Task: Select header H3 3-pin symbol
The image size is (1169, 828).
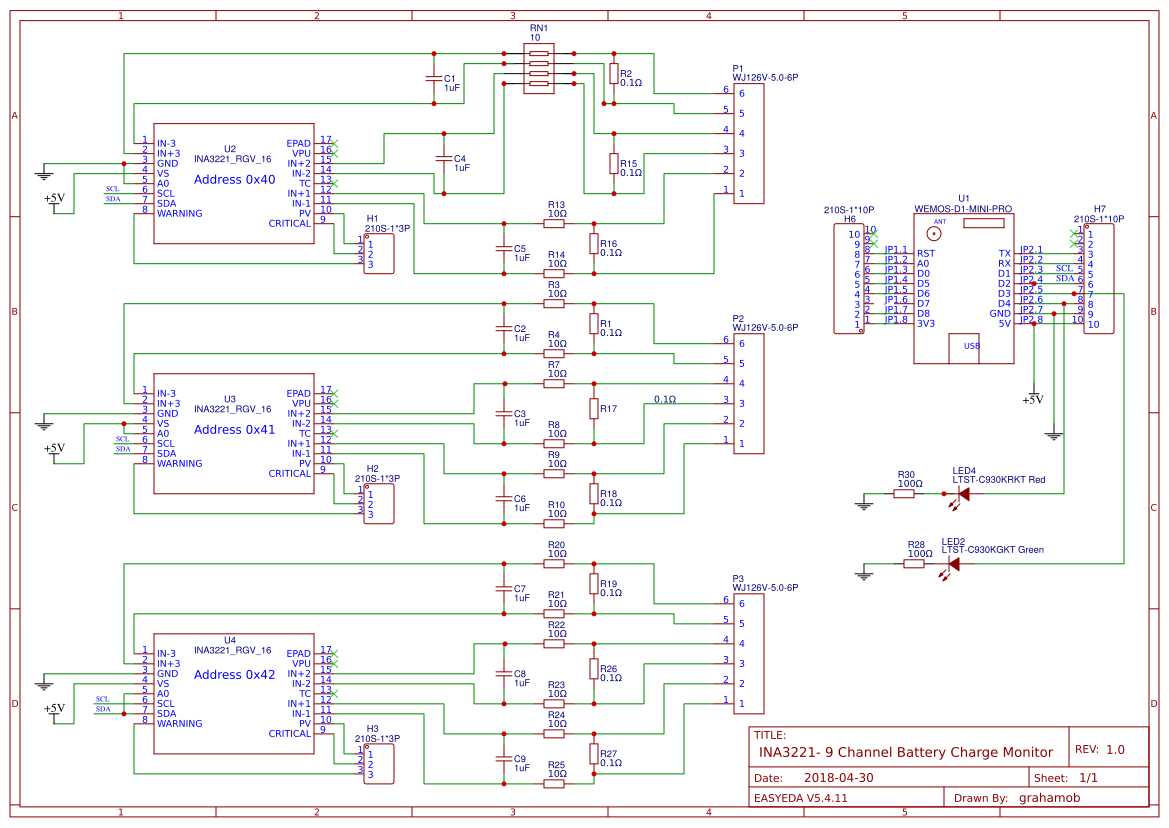Action: 379,763
